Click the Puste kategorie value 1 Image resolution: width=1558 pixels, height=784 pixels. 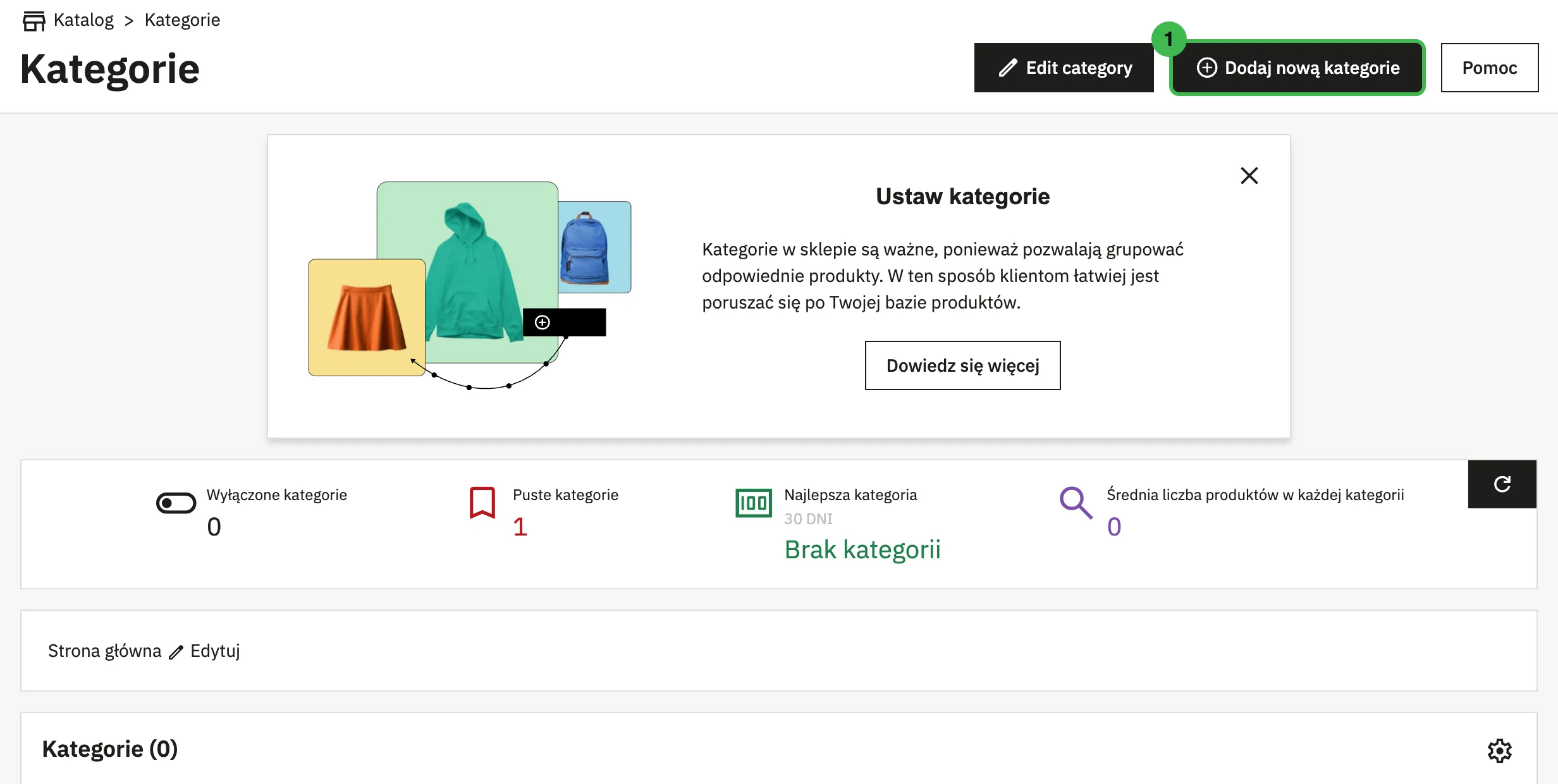[520, 527]
